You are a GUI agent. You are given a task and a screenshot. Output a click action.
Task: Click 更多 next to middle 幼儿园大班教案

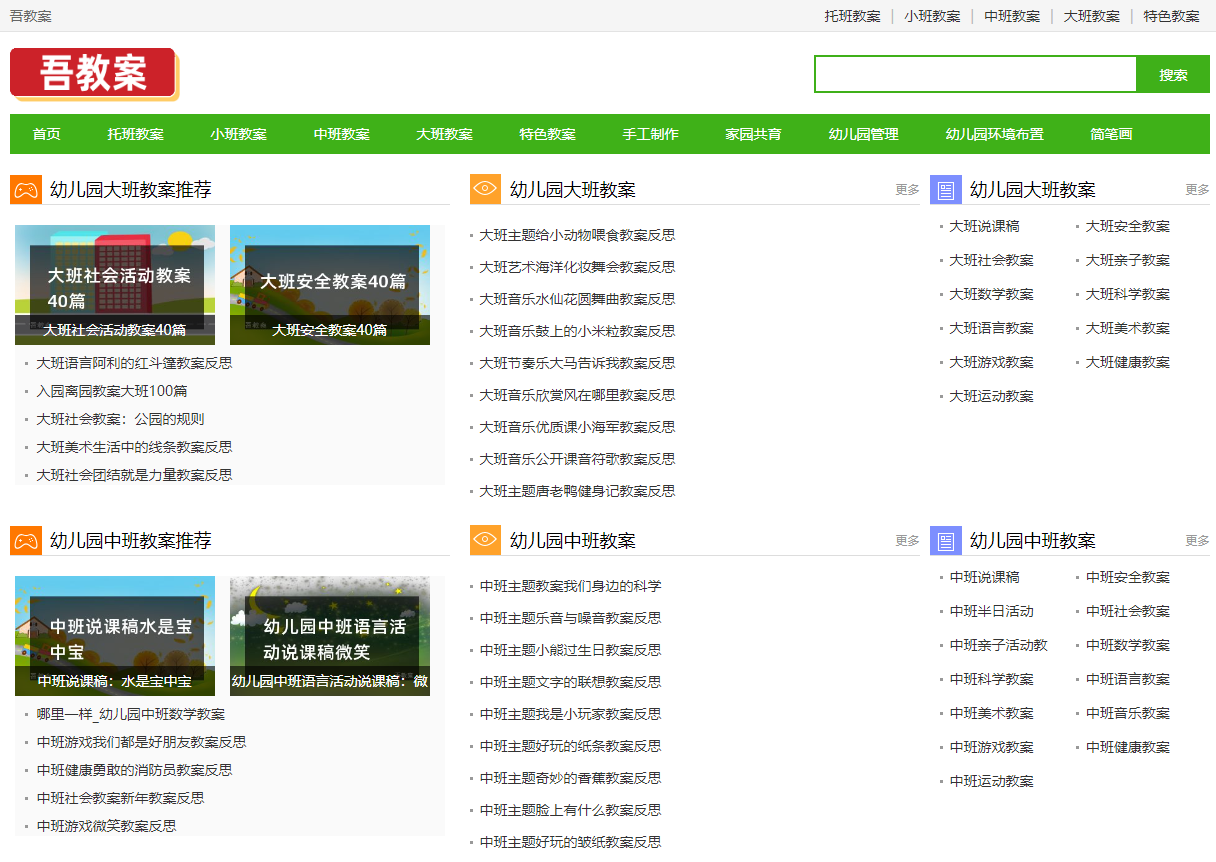coord(907,190)
